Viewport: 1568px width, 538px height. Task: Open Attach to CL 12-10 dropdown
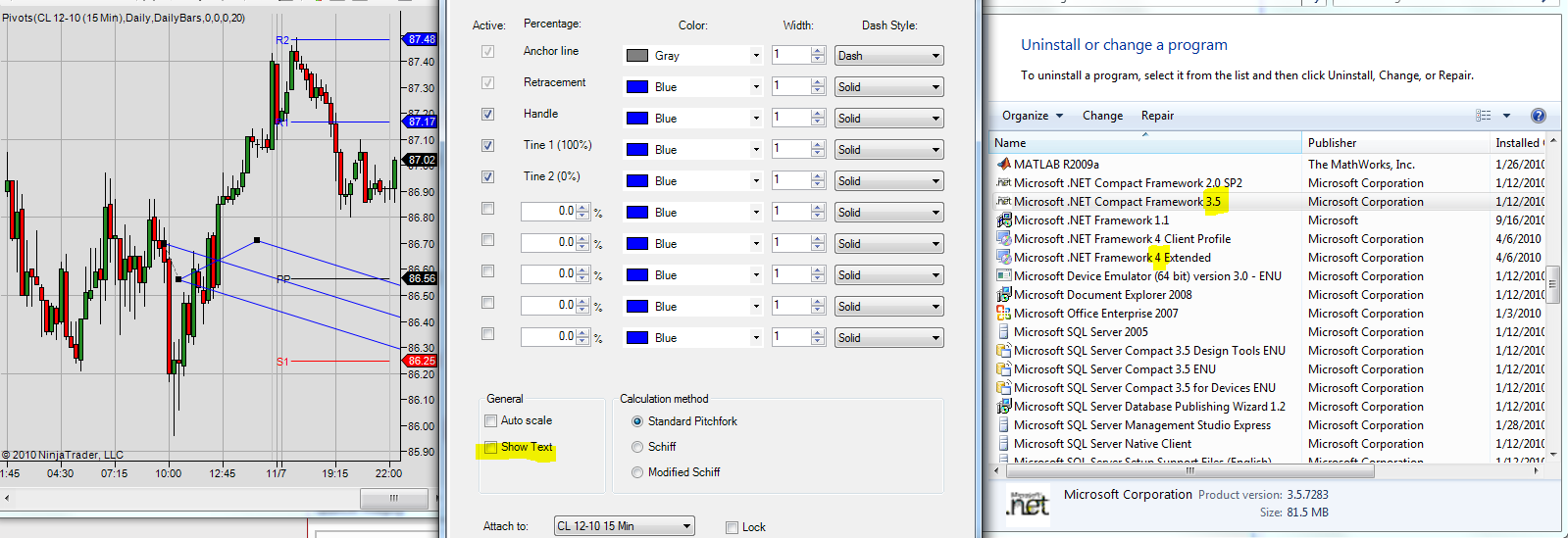coord(687,526)
